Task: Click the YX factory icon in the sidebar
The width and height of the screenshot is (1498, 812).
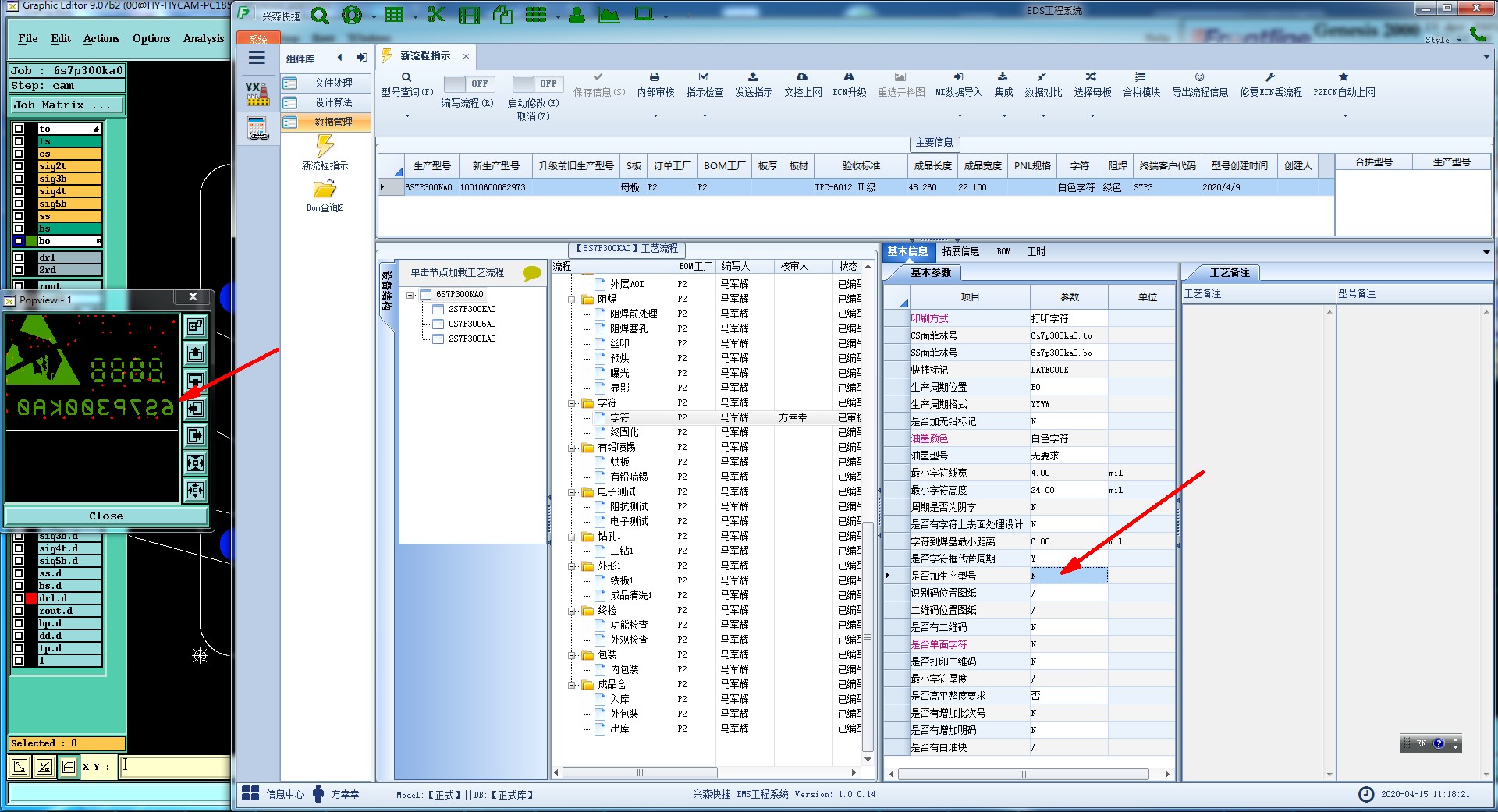Action: click(x=257, y=93)
